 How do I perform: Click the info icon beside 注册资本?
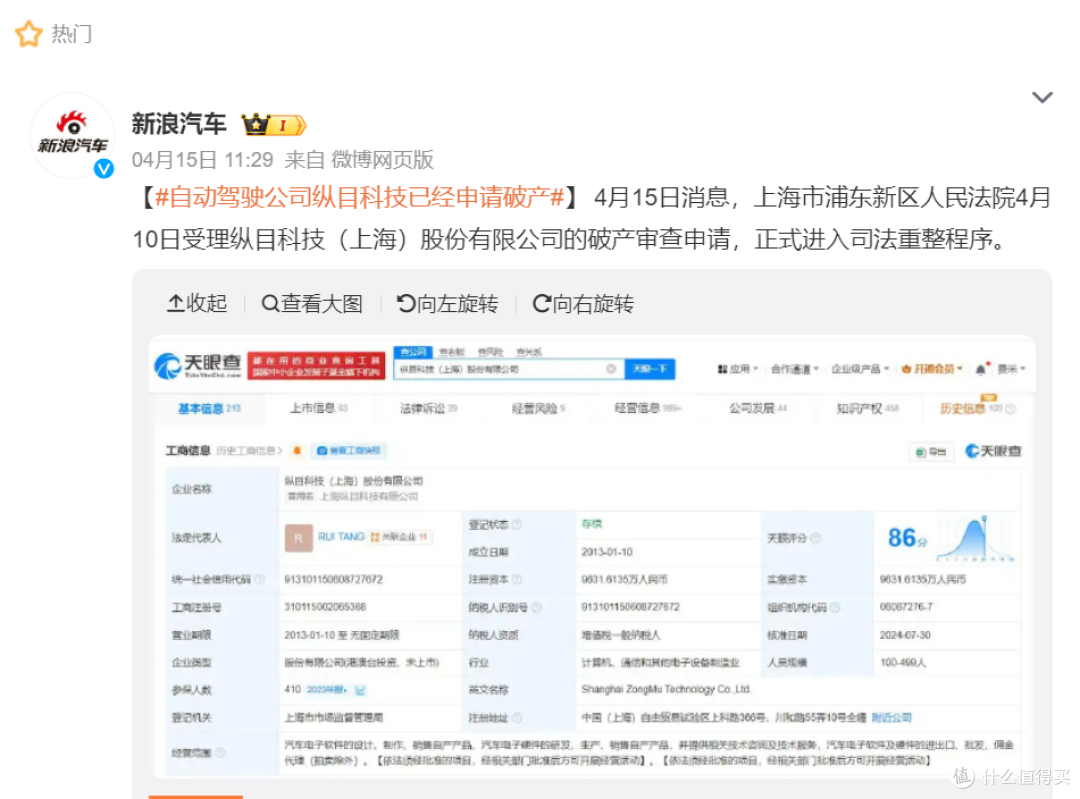click(517, 580)
